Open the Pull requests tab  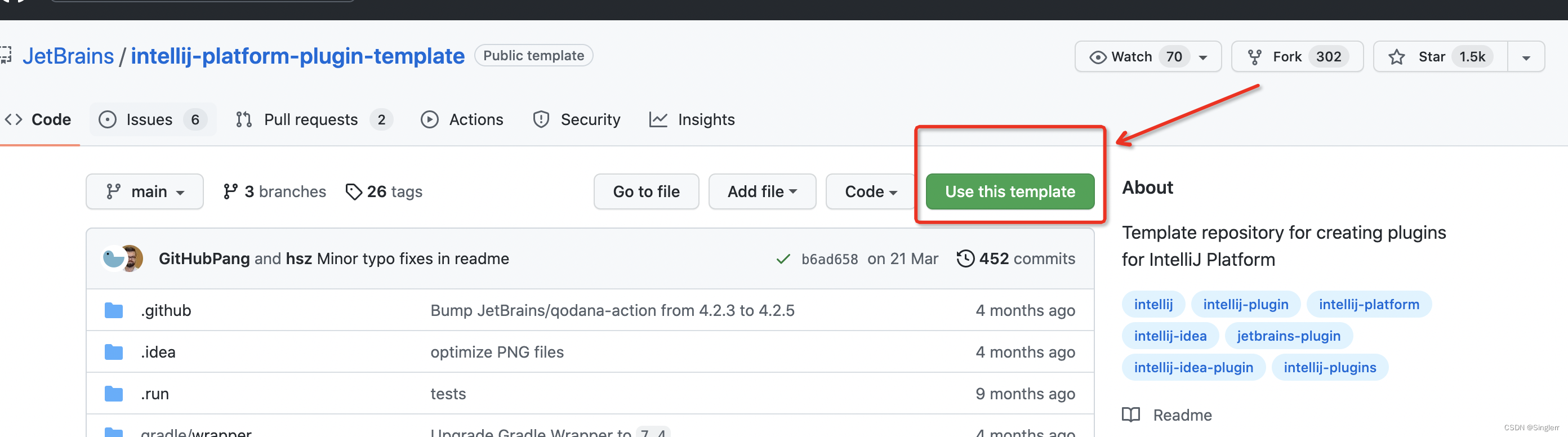314,119
